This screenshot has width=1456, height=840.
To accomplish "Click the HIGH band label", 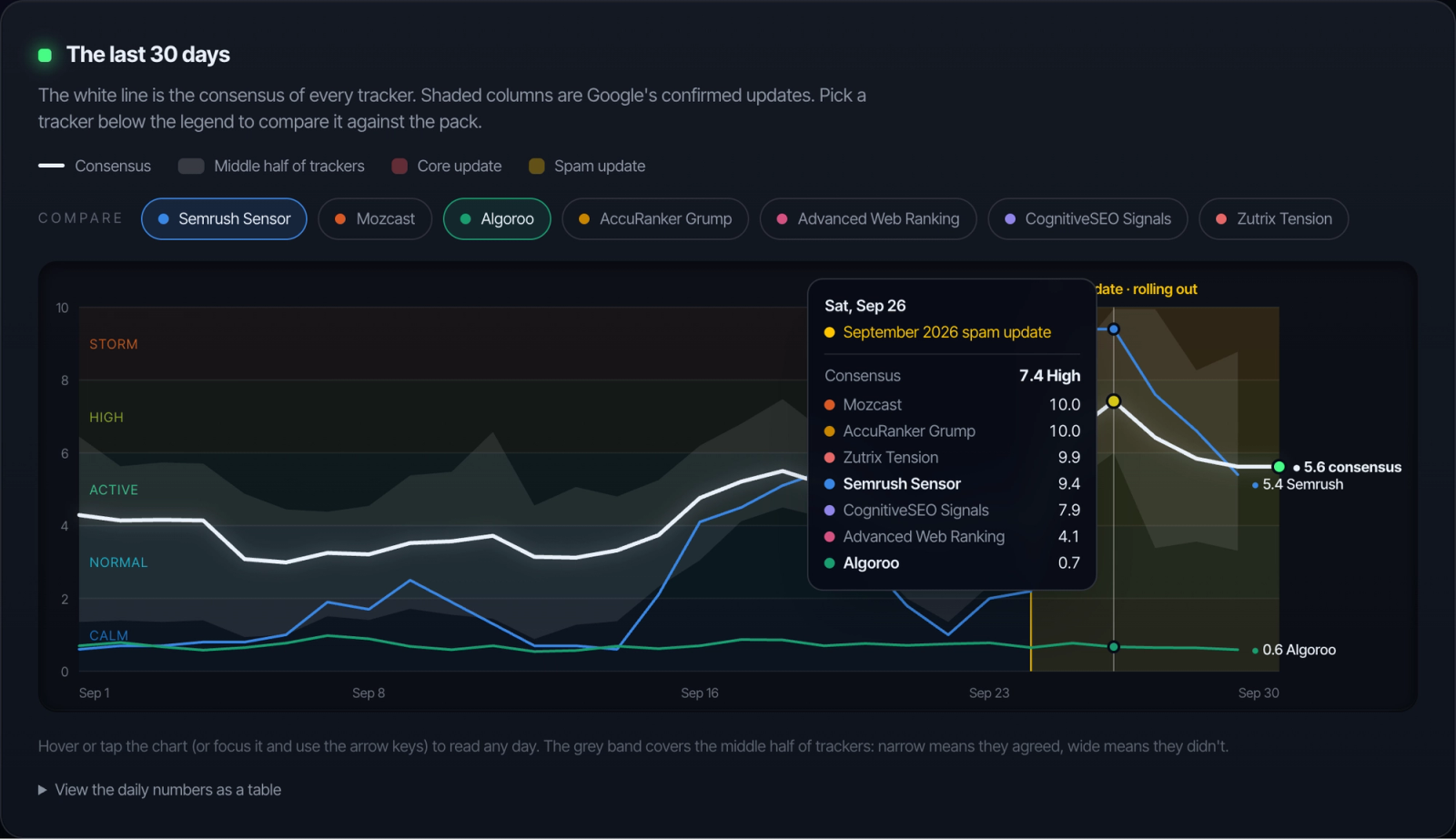I will pos(106,417).
